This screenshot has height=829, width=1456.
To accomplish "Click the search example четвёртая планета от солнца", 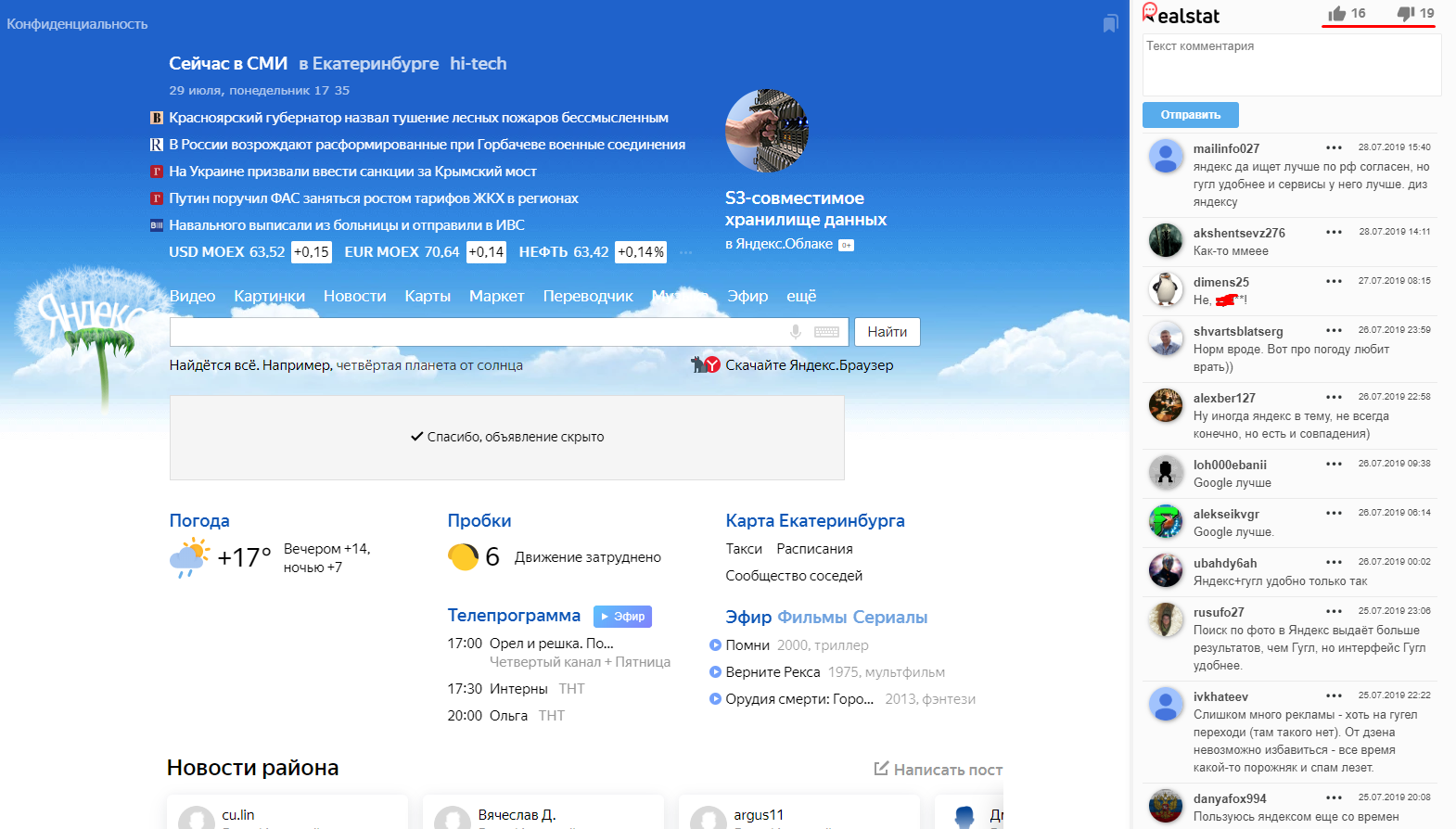I will tap(429, 365).
